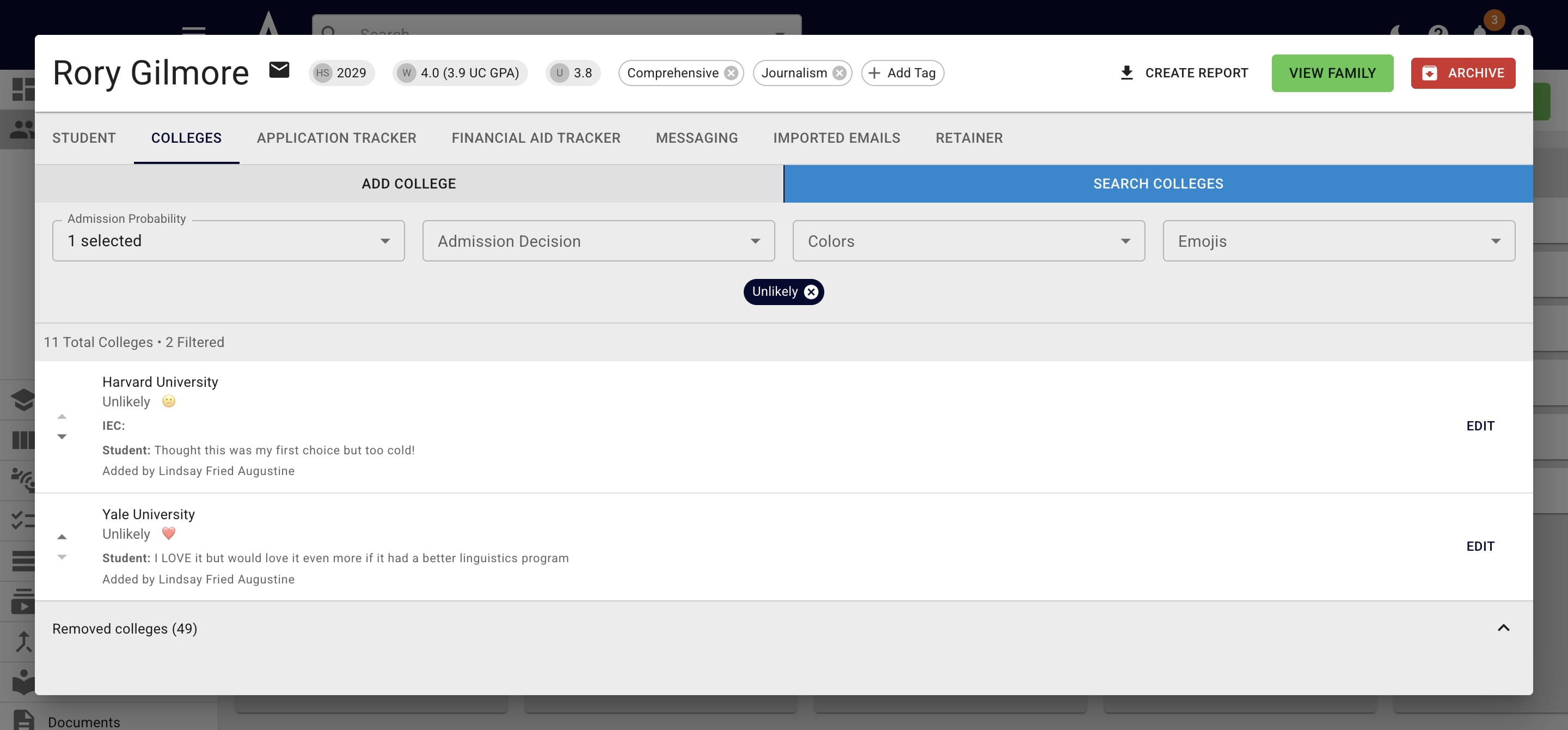Expand the Emojis filter dropdown
The image size is (1568, 730).
tap(1339, 241)
